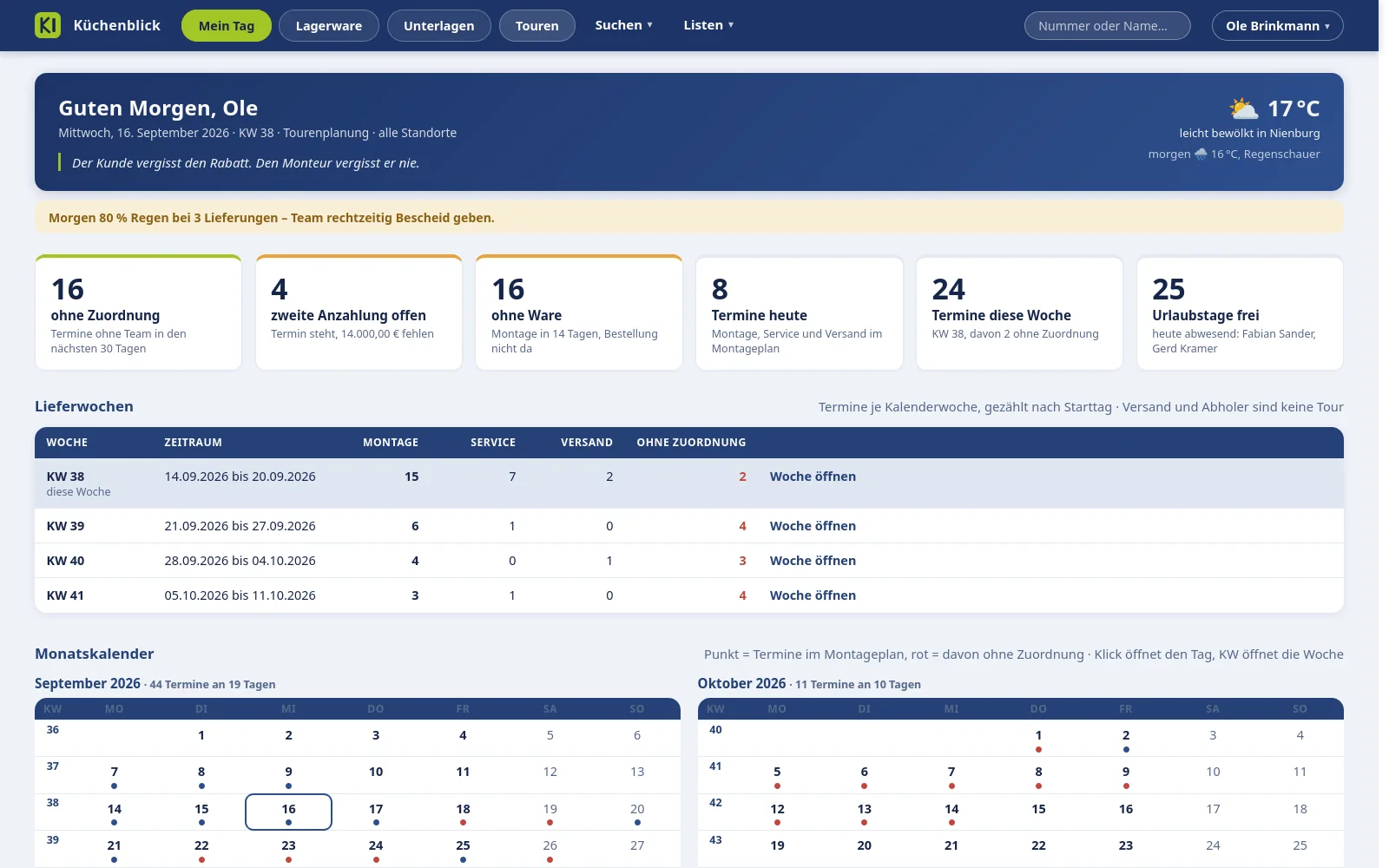Expand the Suchen dropdown menu
This screenshot has height=868, width=1389.
(623, 25)
